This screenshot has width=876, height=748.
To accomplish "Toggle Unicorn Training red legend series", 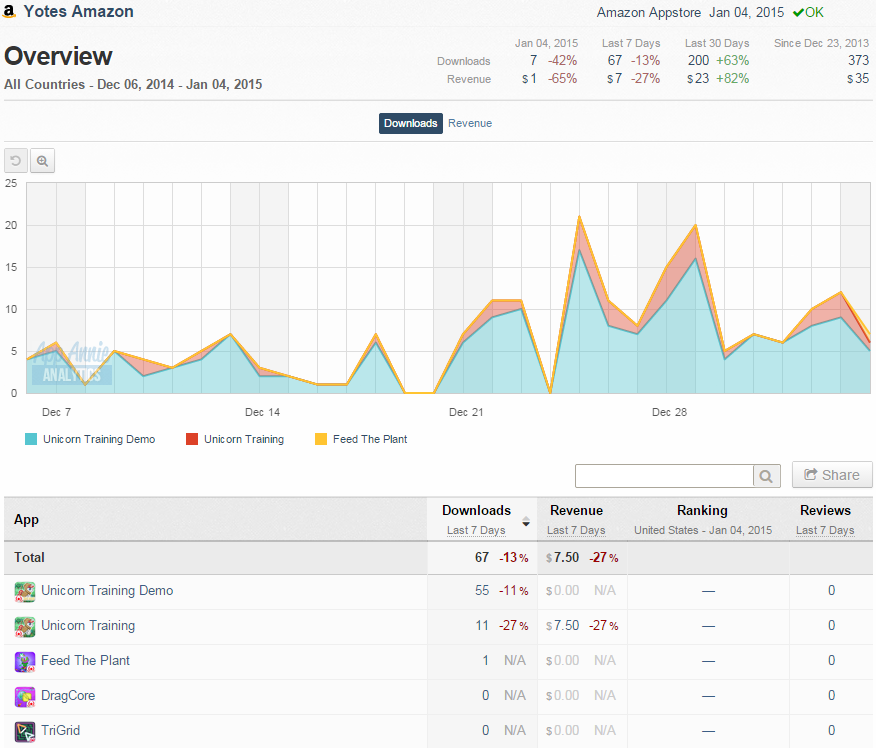I will (x=235, y=439).
